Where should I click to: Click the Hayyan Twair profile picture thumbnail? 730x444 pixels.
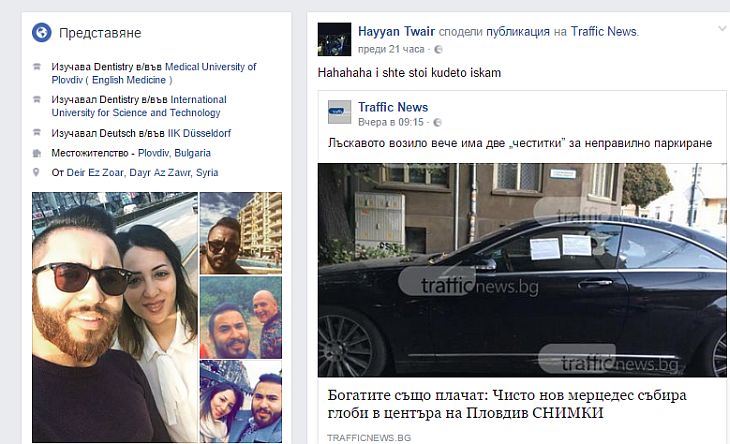pyautogui.click(x=334, y=39)
